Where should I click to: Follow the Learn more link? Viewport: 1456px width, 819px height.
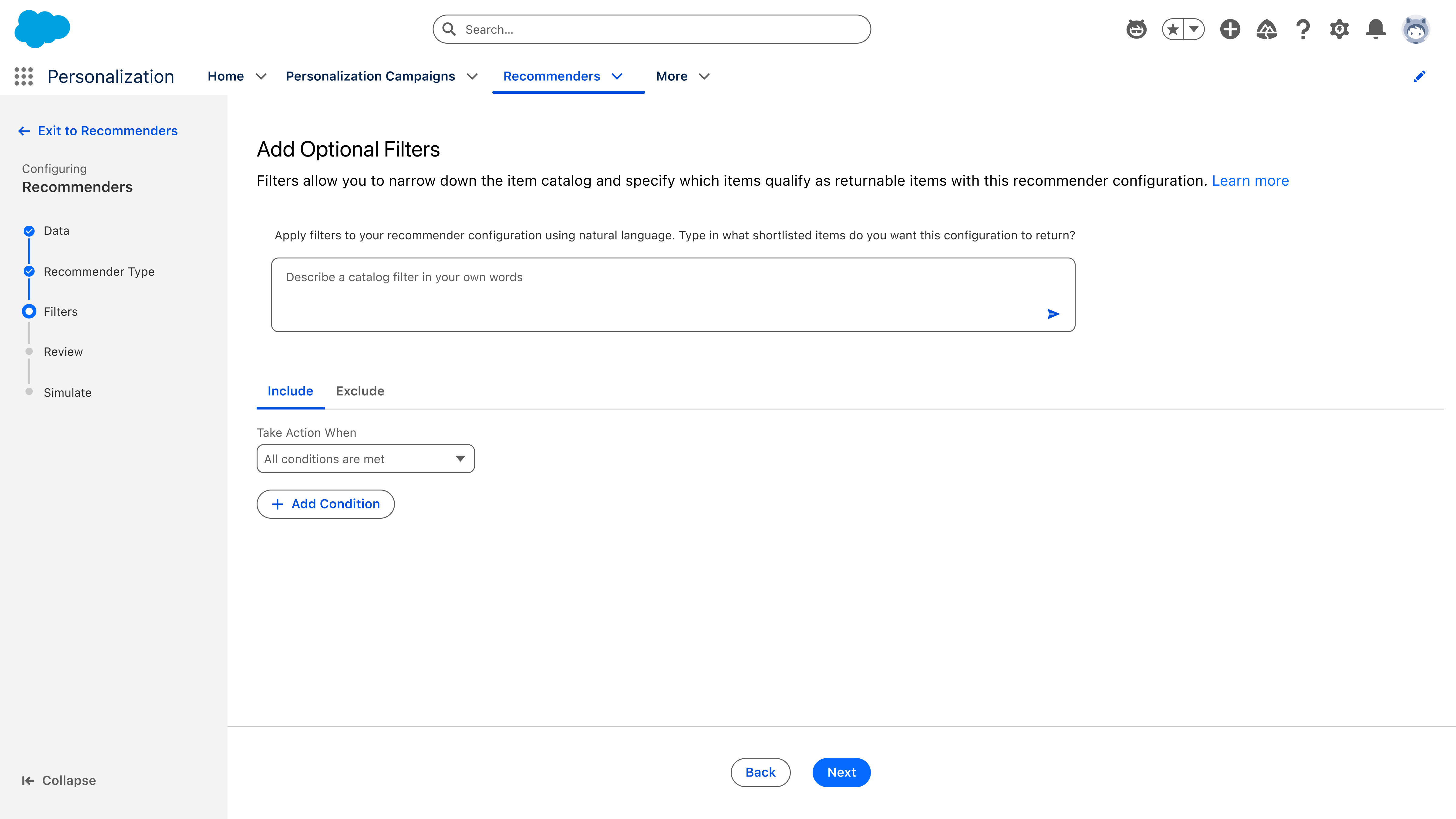pos(1250,181)
